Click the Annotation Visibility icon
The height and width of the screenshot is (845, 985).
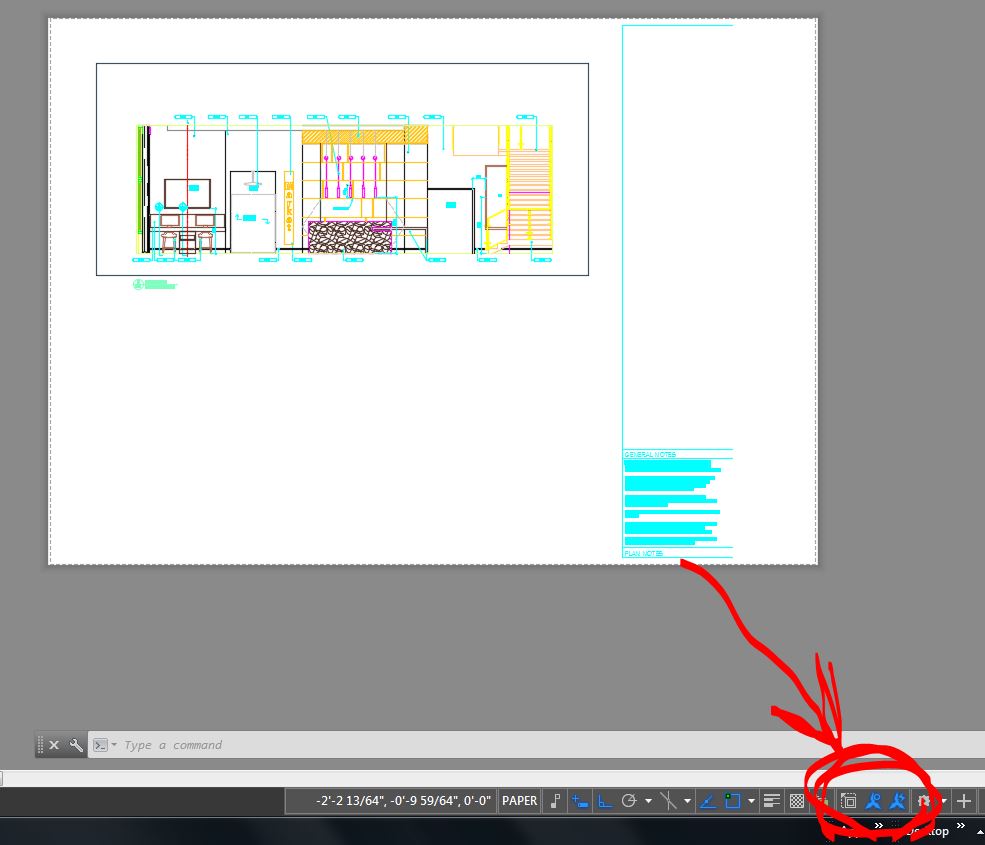tap(873, 800)
